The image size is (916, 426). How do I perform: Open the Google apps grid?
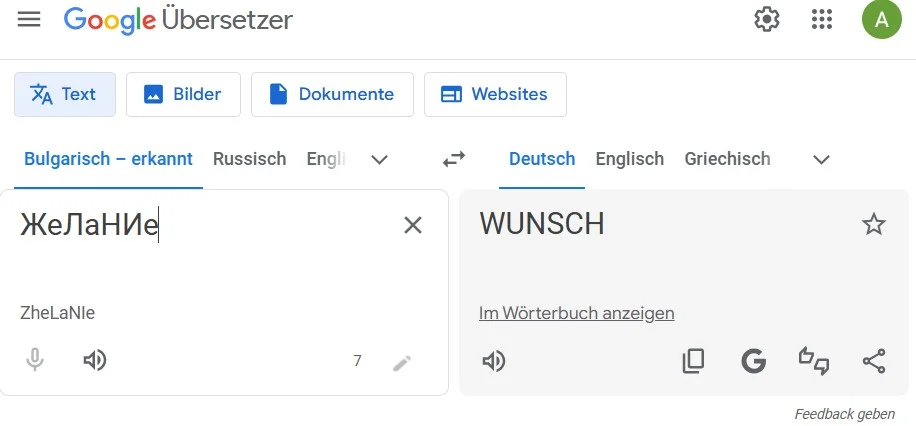pyautogui.click(x=822, y=19)
